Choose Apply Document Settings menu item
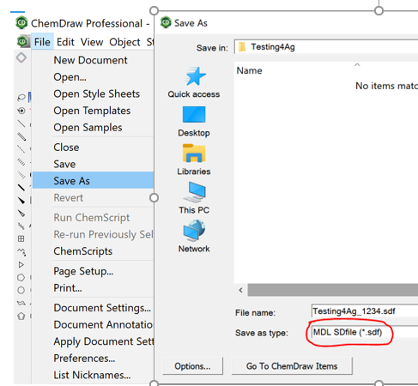Screen dimensions: 418x386 (93, 341)
